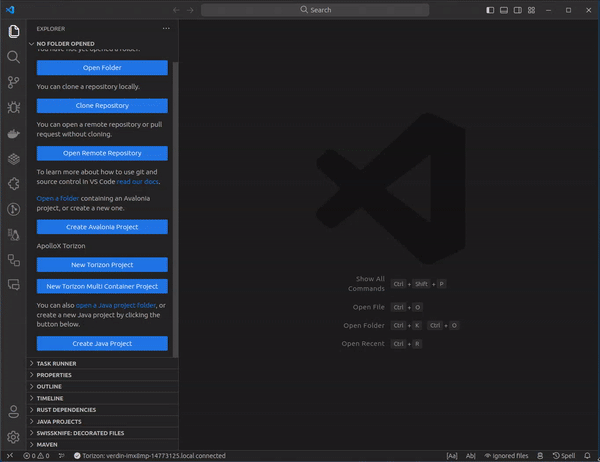The width and height of the screenshot is (600, 462).
Task: Click the VS Code logo in title bar
Action: [10, 10]
